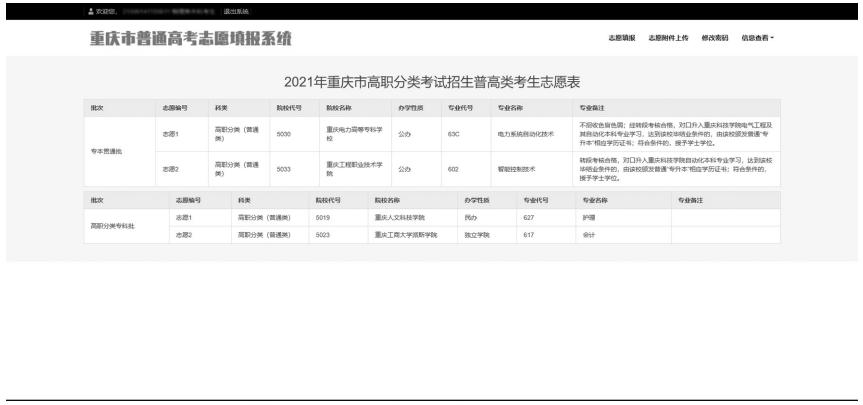This screenshot has width=863, height=405.
Task: Click the 重庆市普通高考志愿填报系统 site title
Action: (190, 38)
